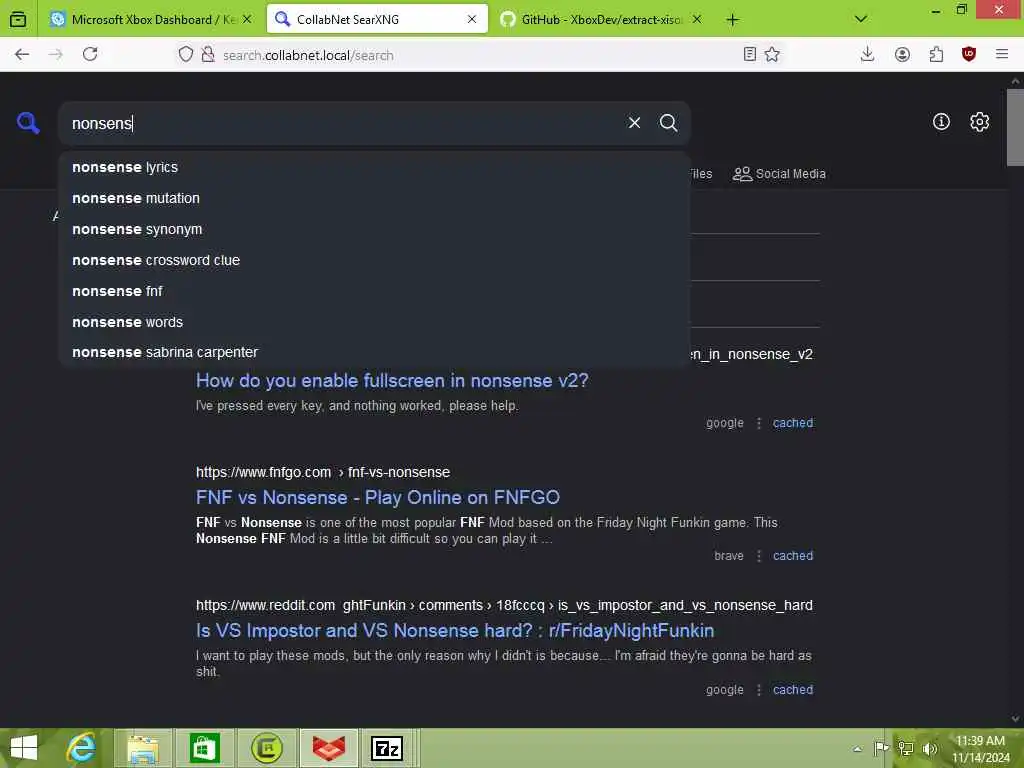This screenshot has width=1024, height=768.
Task: Open the volume control in tray
Action: coord(929,748)
